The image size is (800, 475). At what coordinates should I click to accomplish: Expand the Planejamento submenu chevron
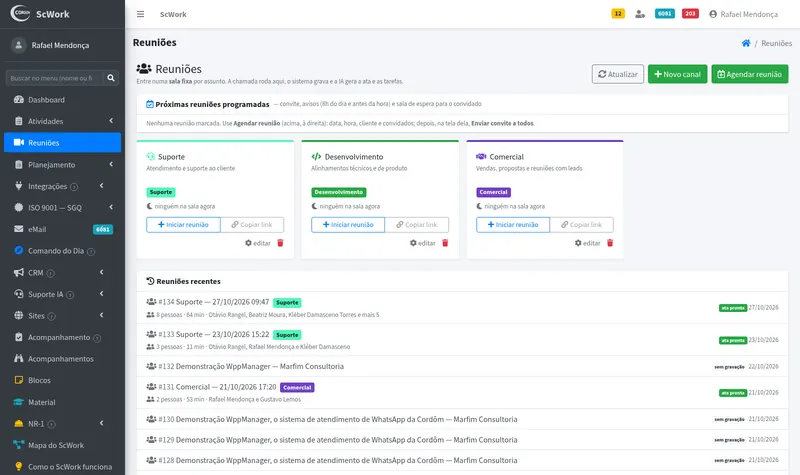click(111, 164)
